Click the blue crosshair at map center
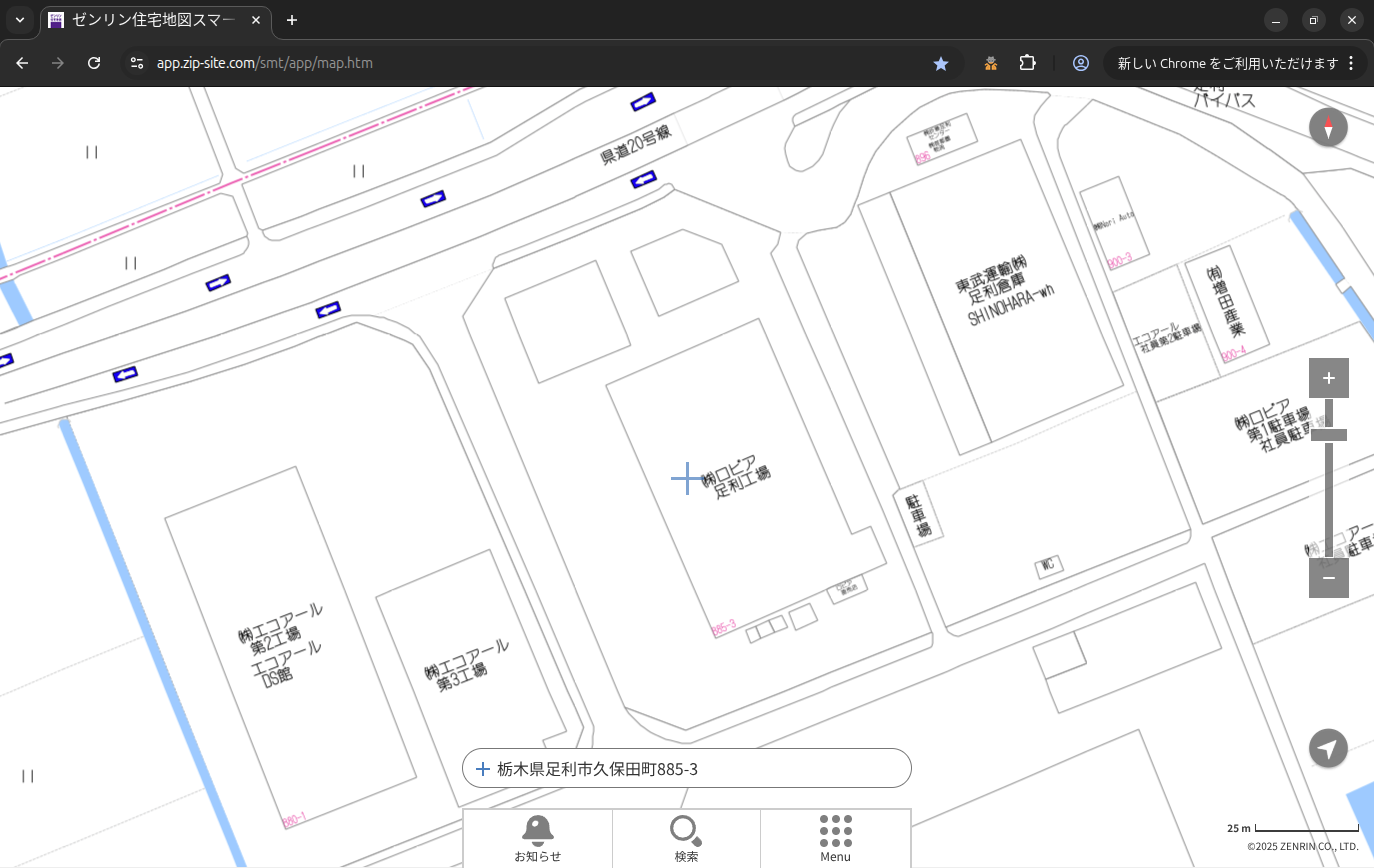The image size is (1374, 868). (x=687, y=479)
